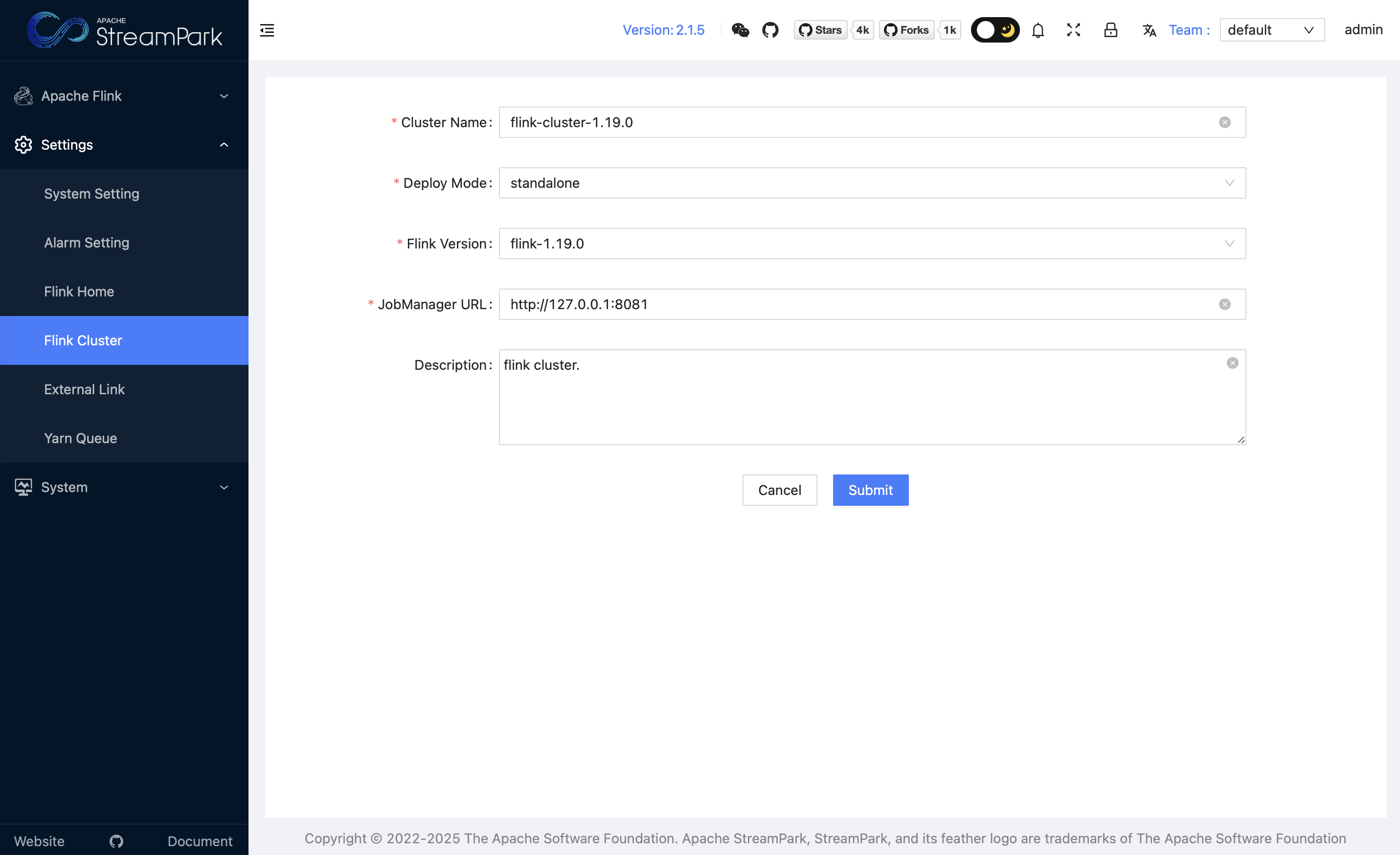Click the GitHub icon in sidebar footer
Image resolution: width=1400 pixels, height=855 pixels.
pos(116,841)
